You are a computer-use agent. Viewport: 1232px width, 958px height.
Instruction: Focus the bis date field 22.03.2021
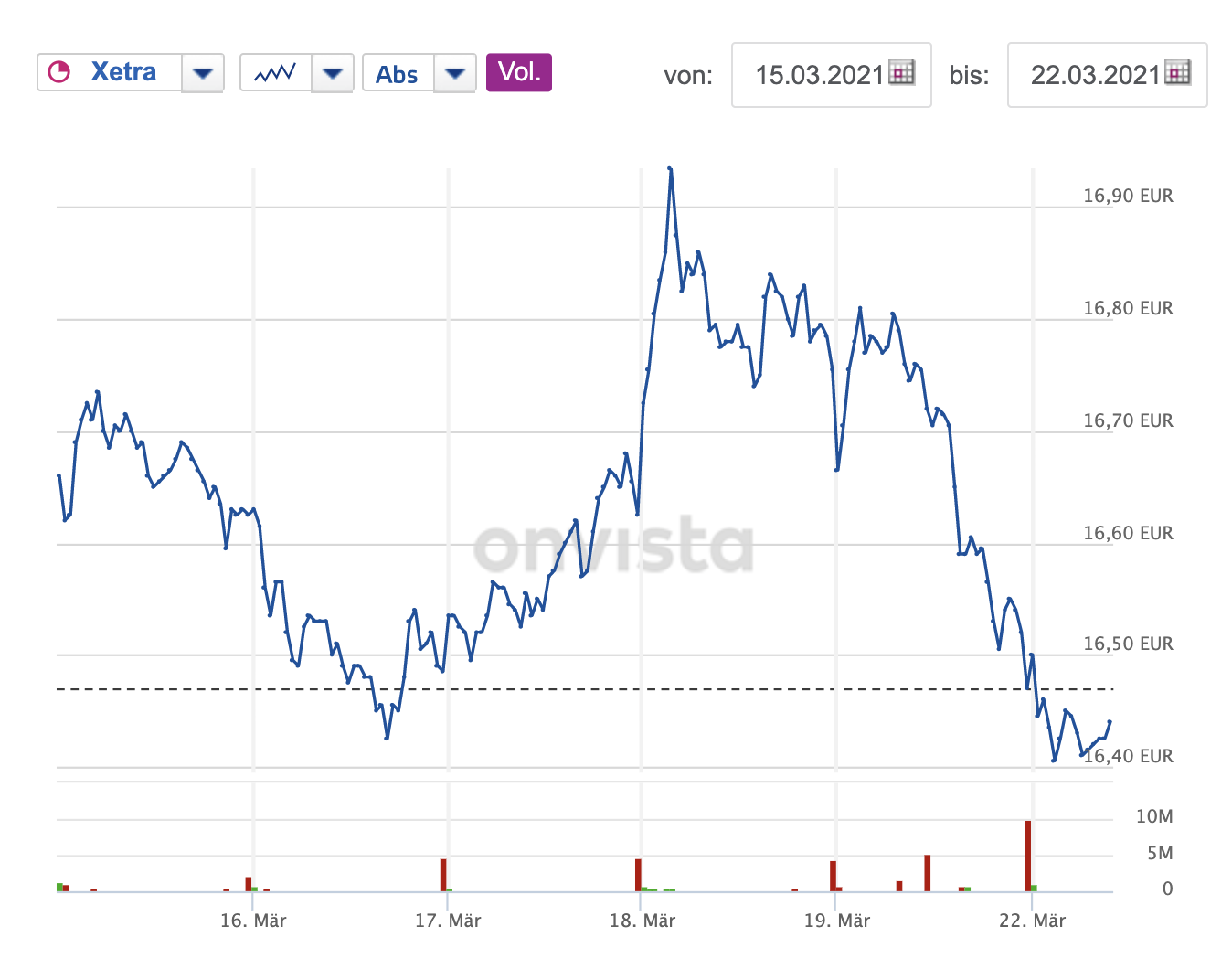coord(1095,75)
